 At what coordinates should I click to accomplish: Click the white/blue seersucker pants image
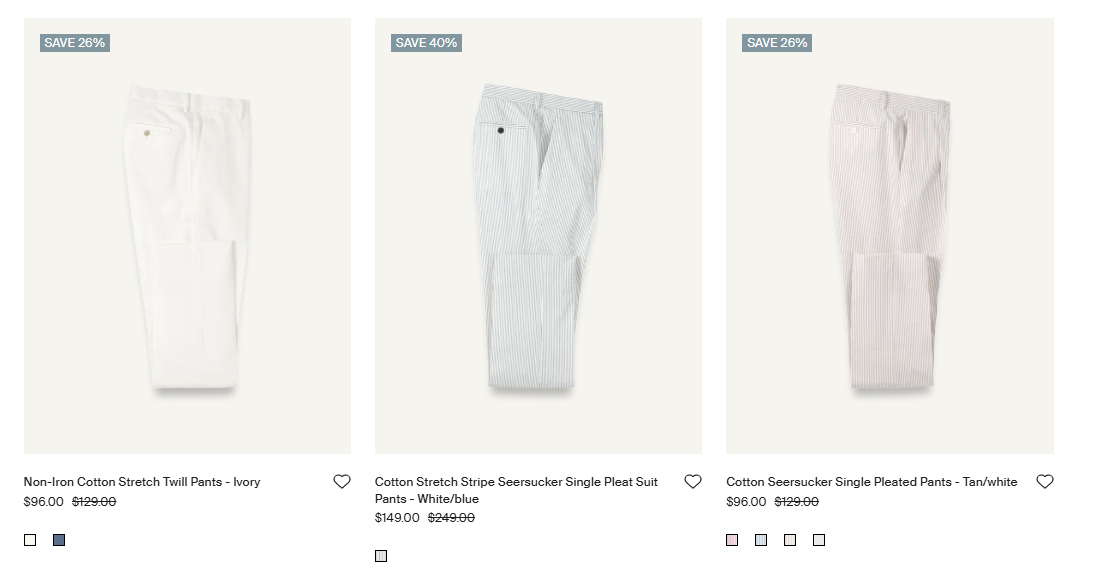[x=538, y=235]
